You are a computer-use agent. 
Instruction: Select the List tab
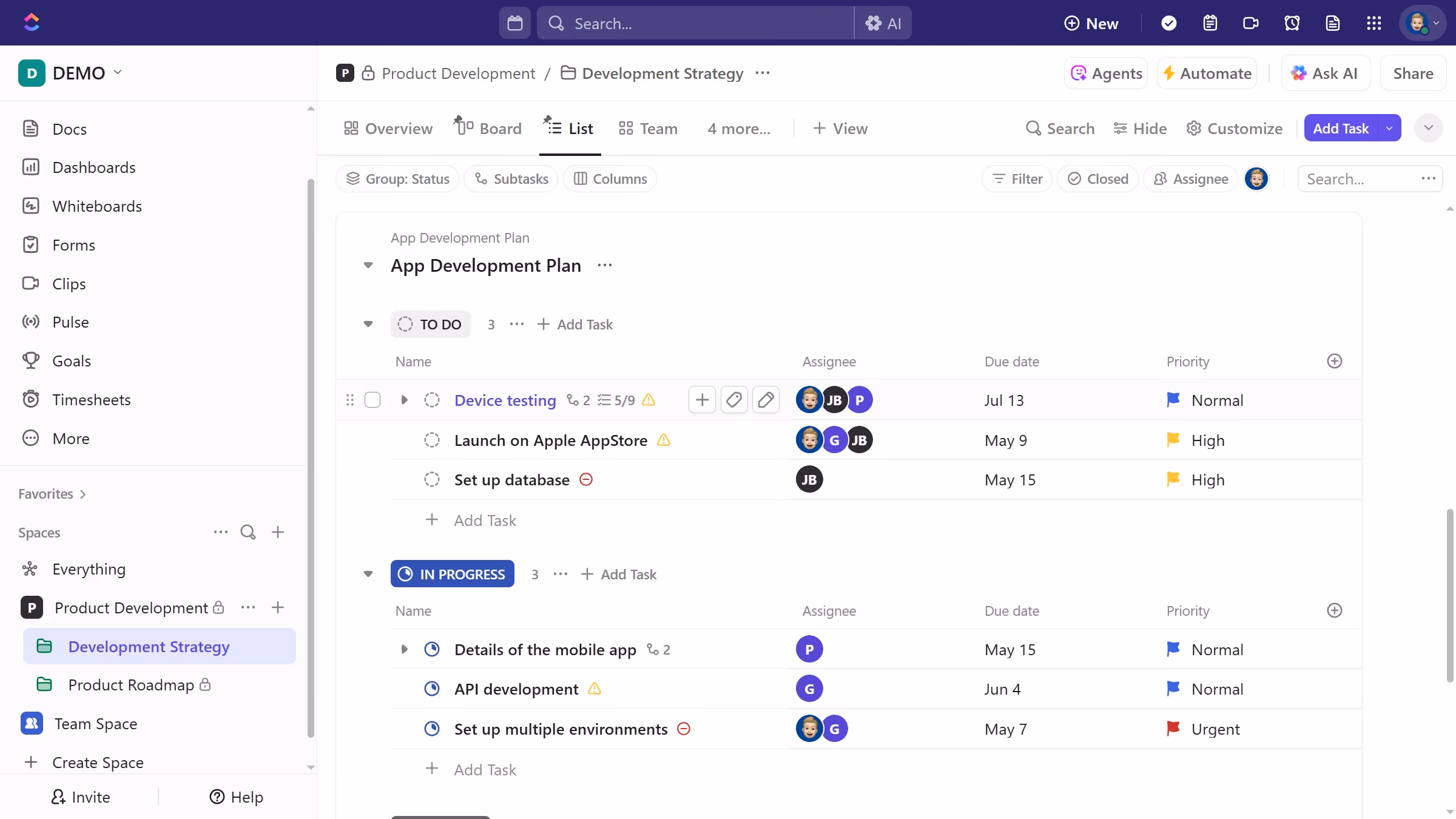point(570,128)
